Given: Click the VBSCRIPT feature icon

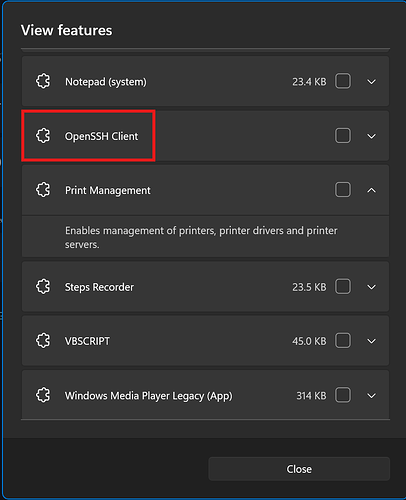Looking at the screenshot, I should [43, 341].
